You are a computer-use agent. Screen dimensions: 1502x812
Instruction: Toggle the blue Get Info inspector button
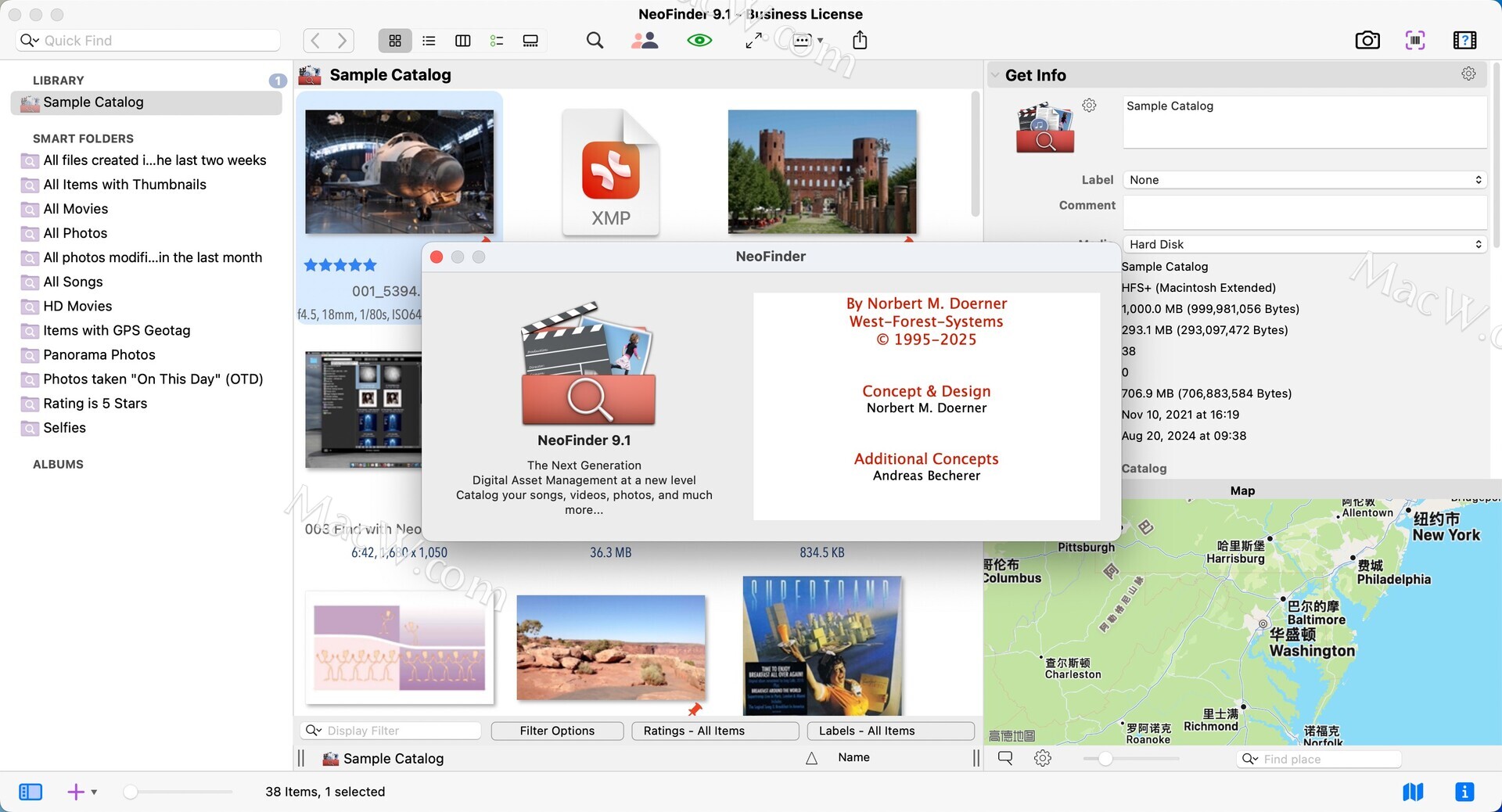1464,792
